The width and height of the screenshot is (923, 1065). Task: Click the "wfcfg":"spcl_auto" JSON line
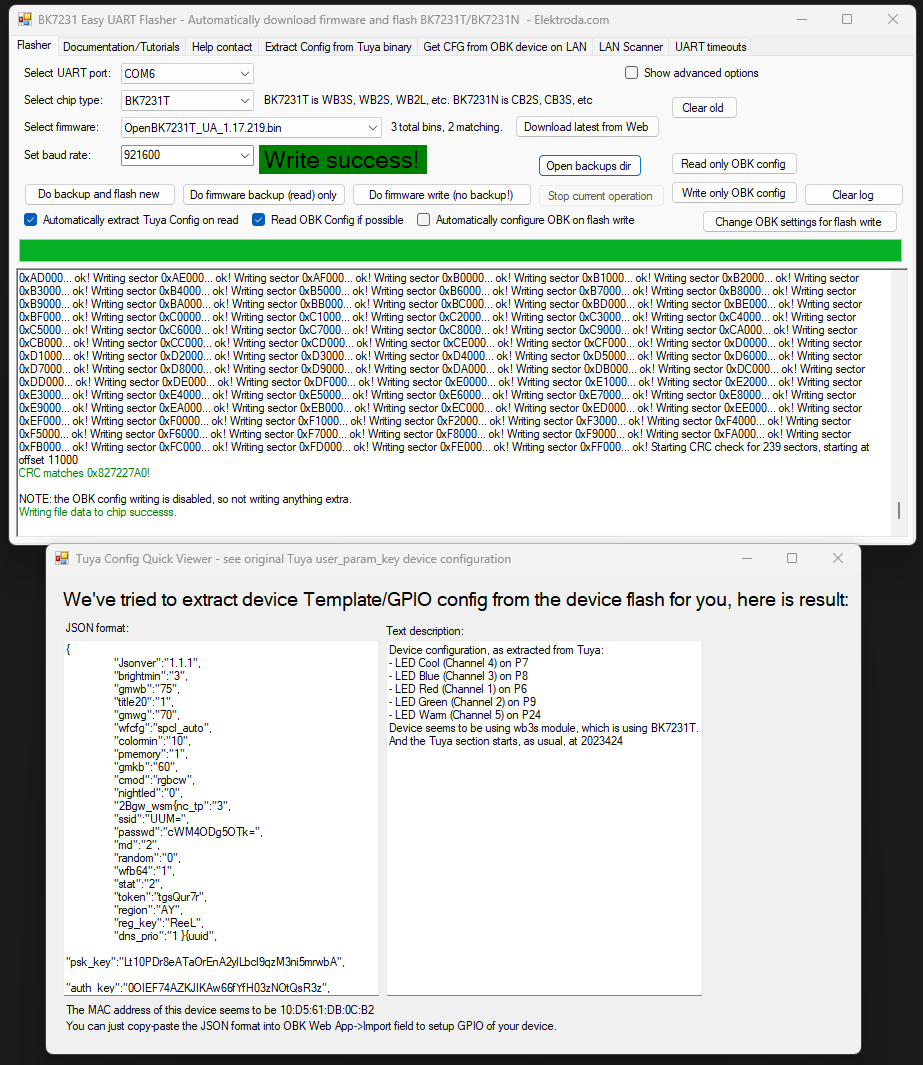point(163,728)
